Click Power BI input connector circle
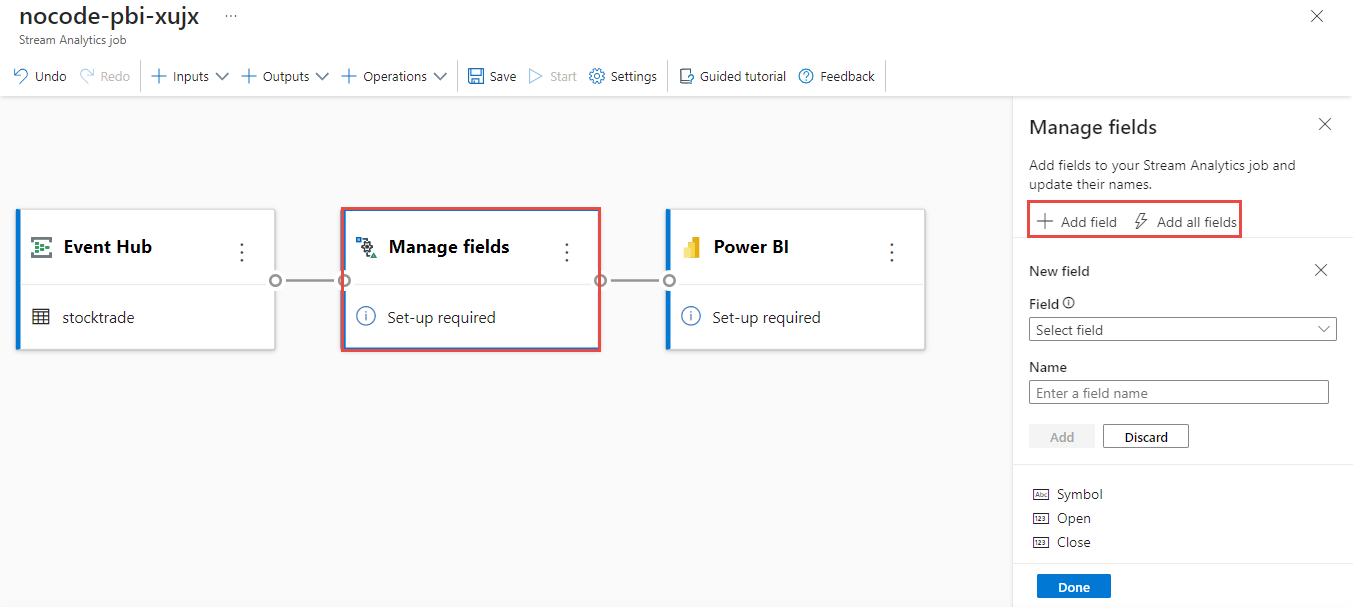 (668, 280)
